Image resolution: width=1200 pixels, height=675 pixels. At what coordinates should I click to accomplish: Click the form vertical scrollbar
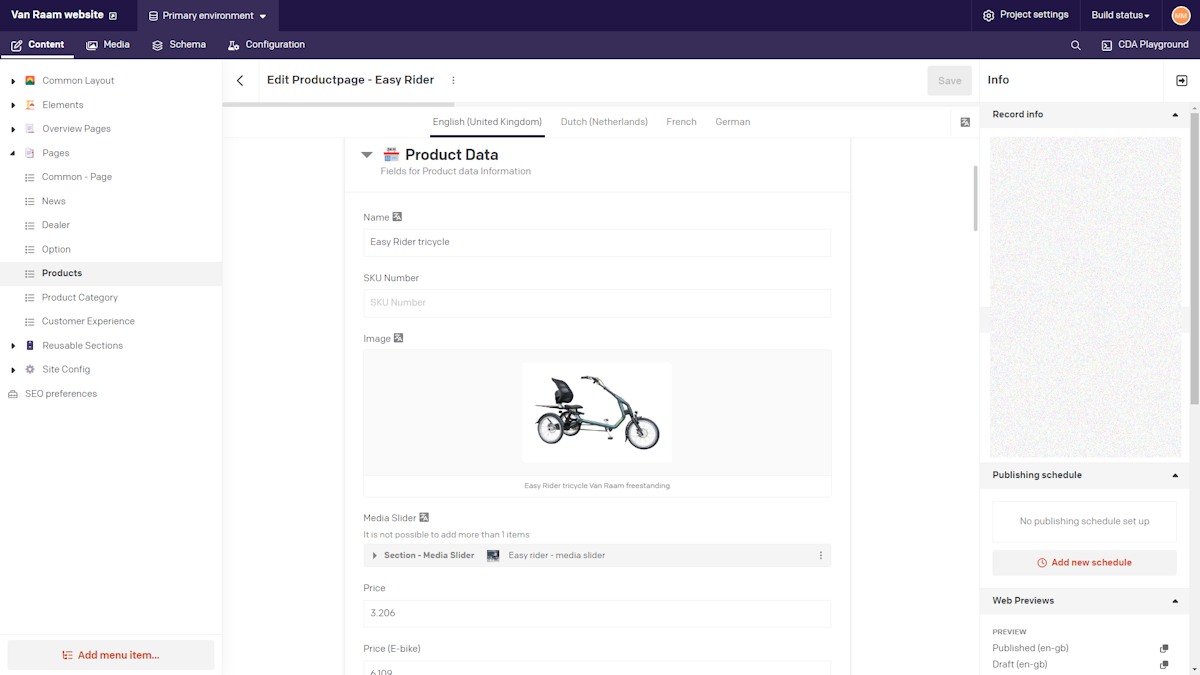click(x=975, y=198)
